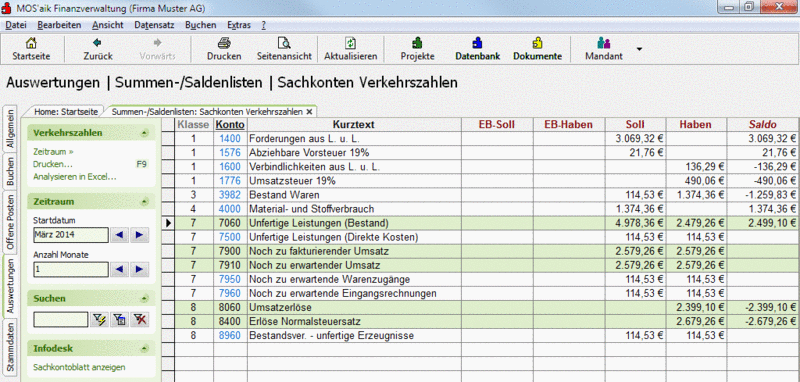Close the Sachkonten Verkehrszahlen tab
Image resolution: width=800 pixels, height=382 pixels.
309,112
